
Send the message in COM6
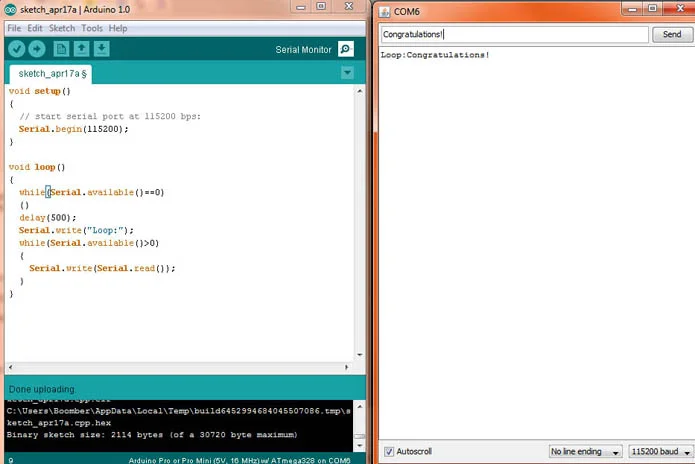pyautogui.click(x=672, y=34)
